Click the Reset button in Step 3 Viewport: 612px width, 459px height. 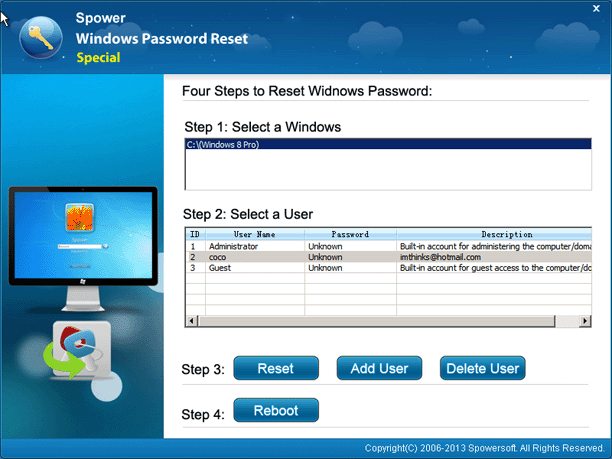click(276, 368)
